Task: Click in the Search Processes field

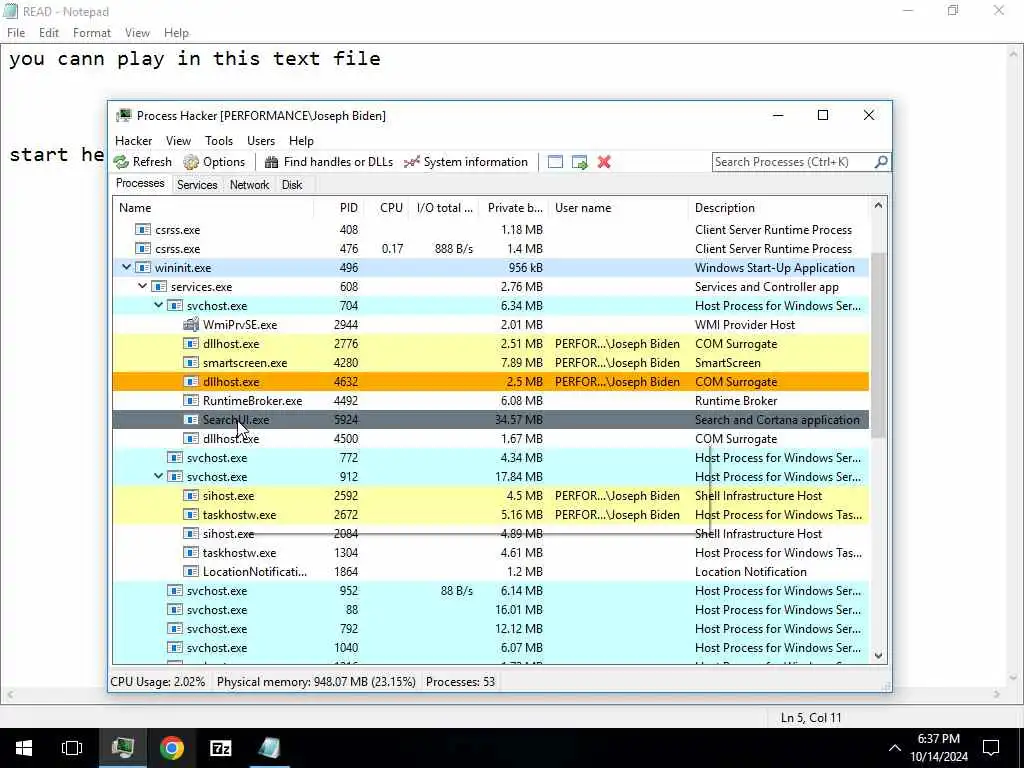Action: [793, 161]
